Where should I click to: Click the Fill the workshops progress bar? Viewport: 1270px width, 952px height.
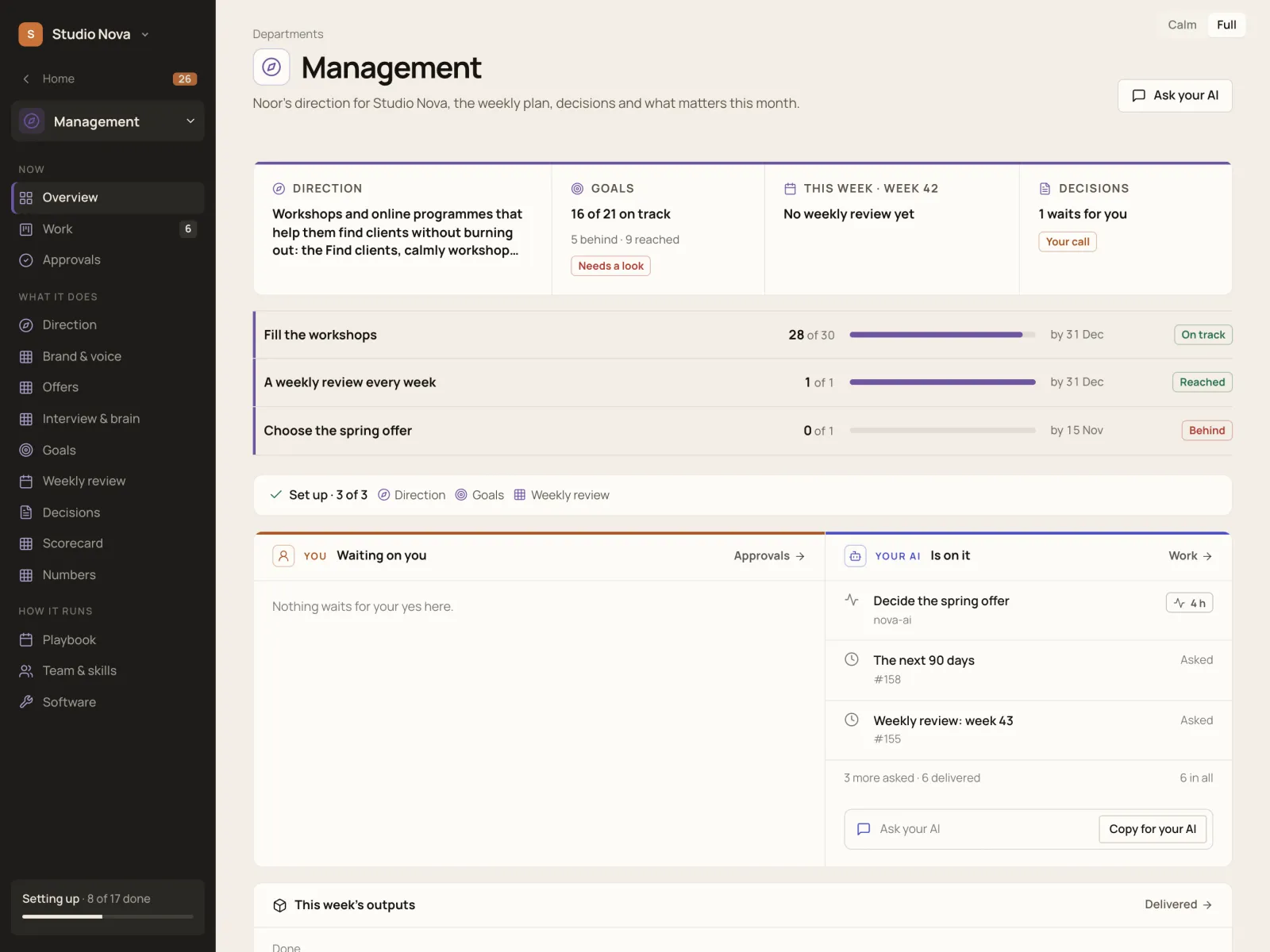(x=942, y=335)
